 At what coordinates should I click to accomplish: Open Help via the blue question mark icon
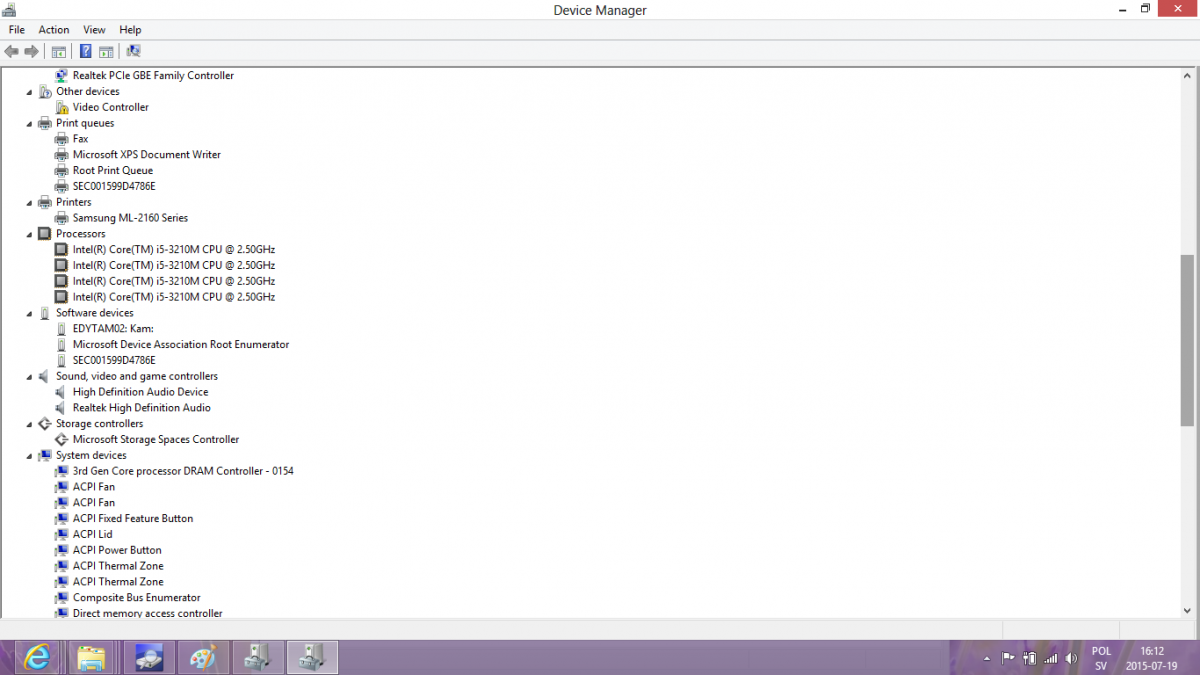pyautogui.click(x=86, y=51)
